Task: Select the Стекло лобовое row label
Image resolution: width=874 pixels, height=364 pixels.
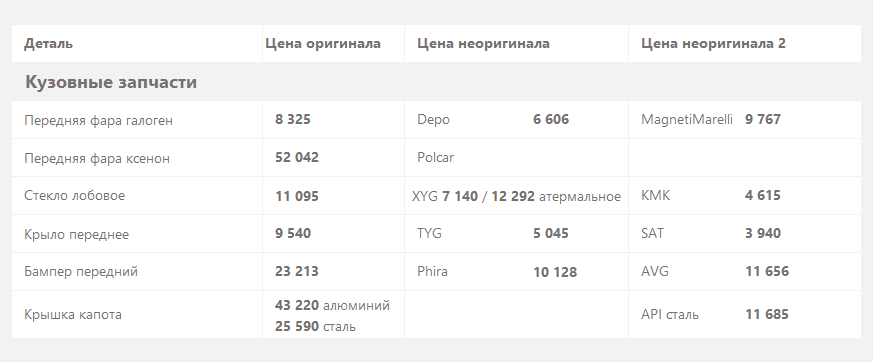Action: [75, 196]
